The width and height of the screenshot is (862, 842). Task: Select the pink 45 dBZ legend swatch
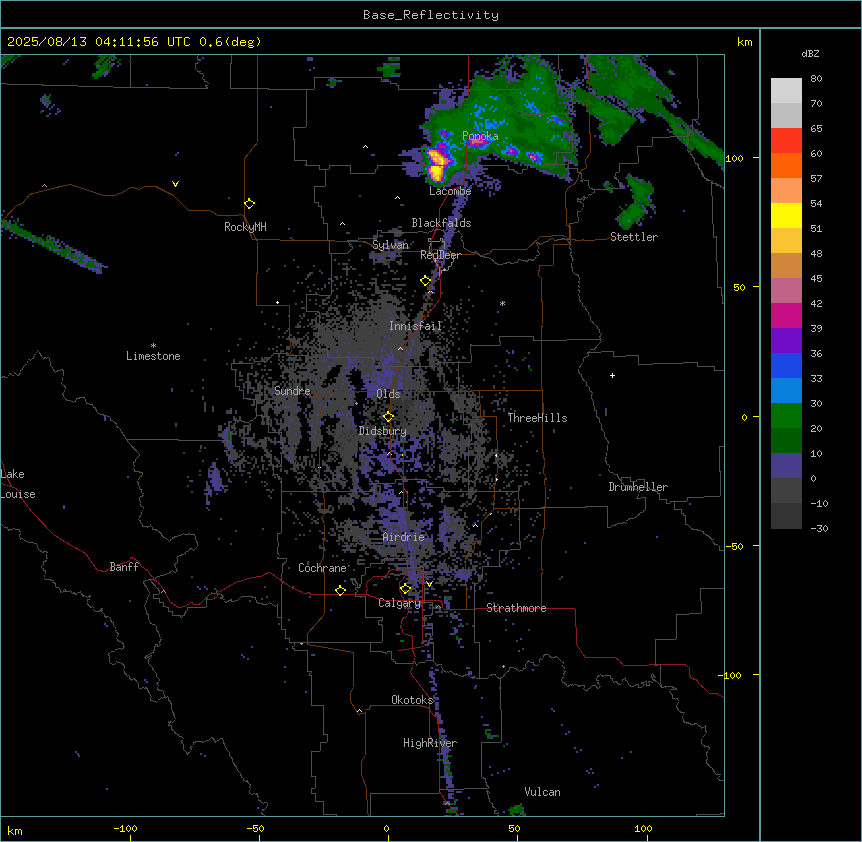[x=786, y=291]
